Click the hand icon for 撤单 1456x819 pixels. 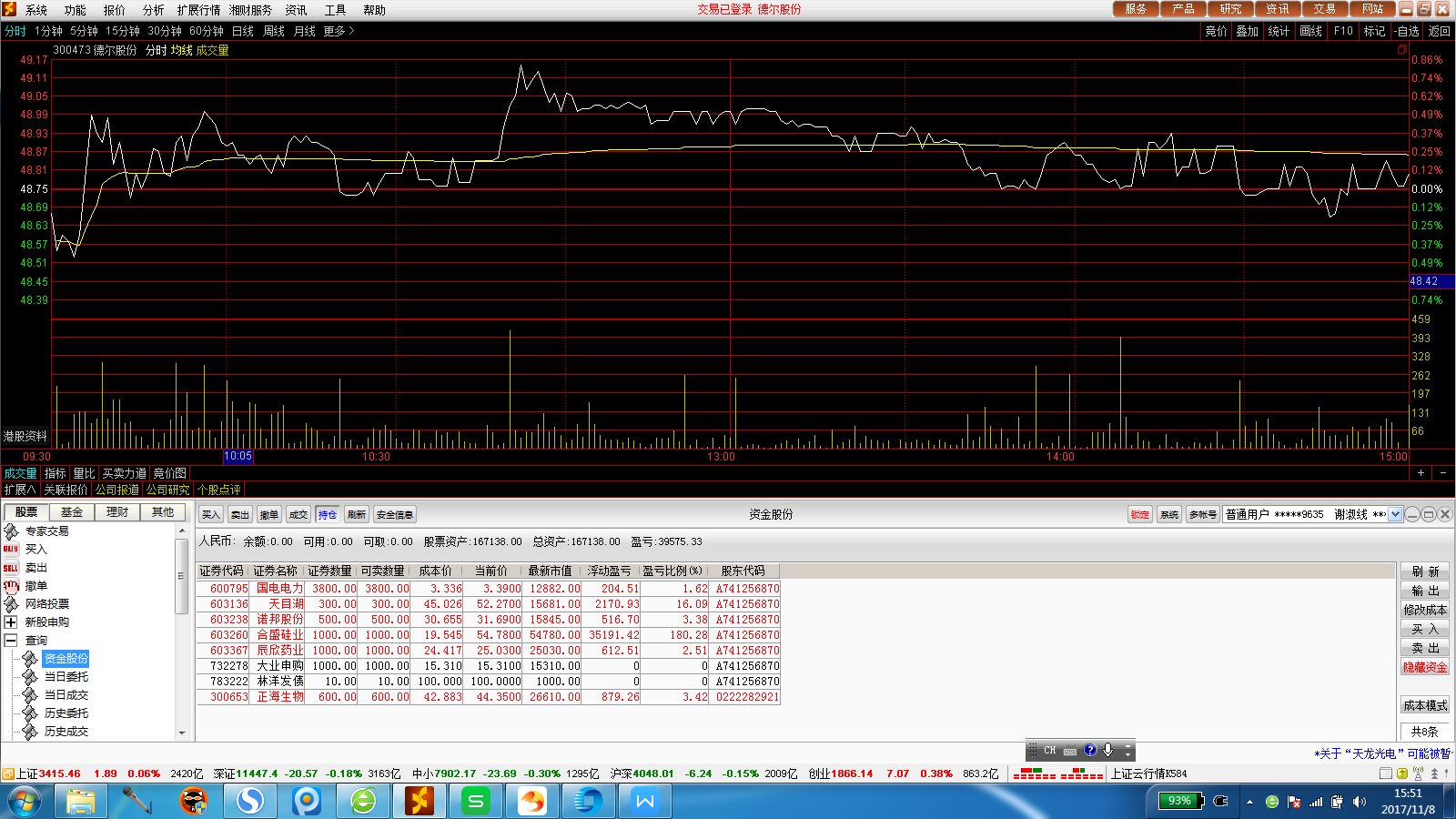[11, 586]
